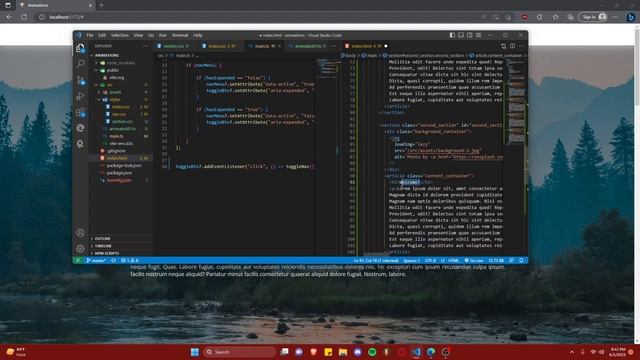Viewport: 640px width, 360px height.
Task: Open the Edge tools icon in the activity bar
Action: (x=80, y=128)
